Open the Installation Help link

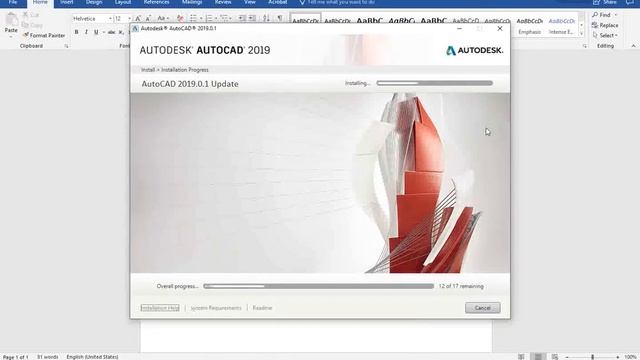click(x=160, y=308)
